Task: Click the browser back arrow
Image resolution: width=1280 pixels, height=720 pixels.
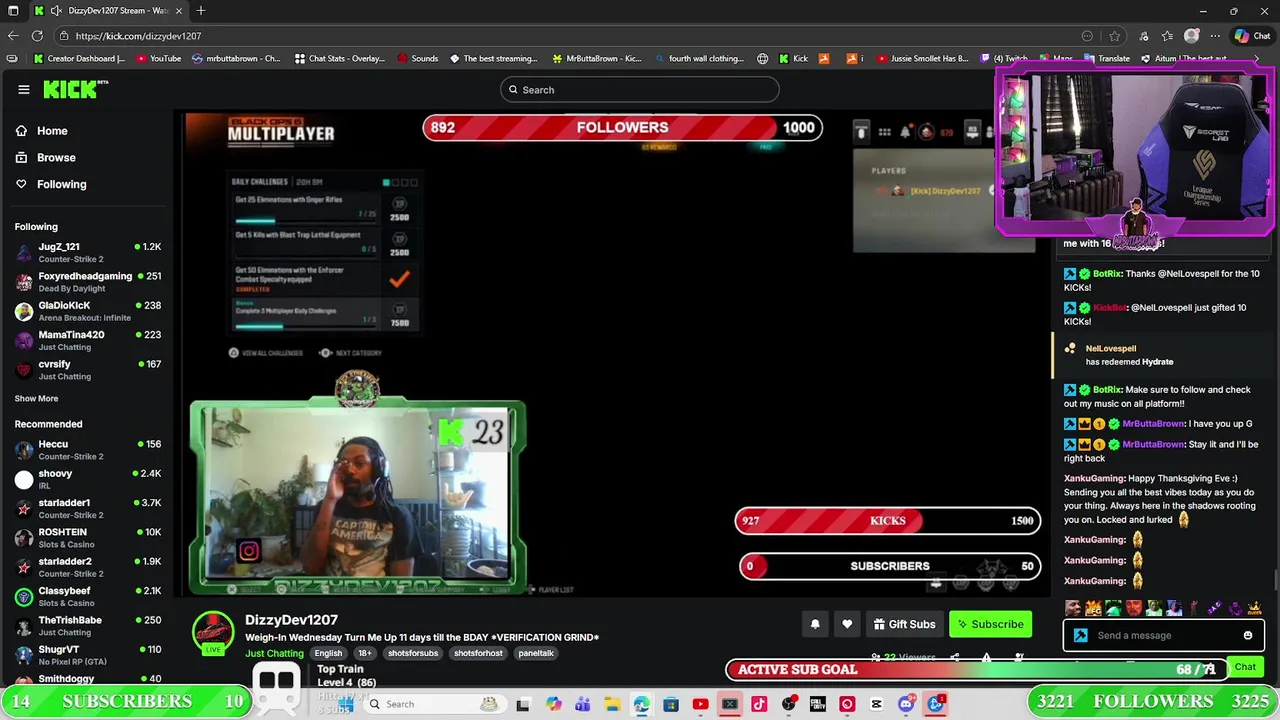Action: click(13, 36)
